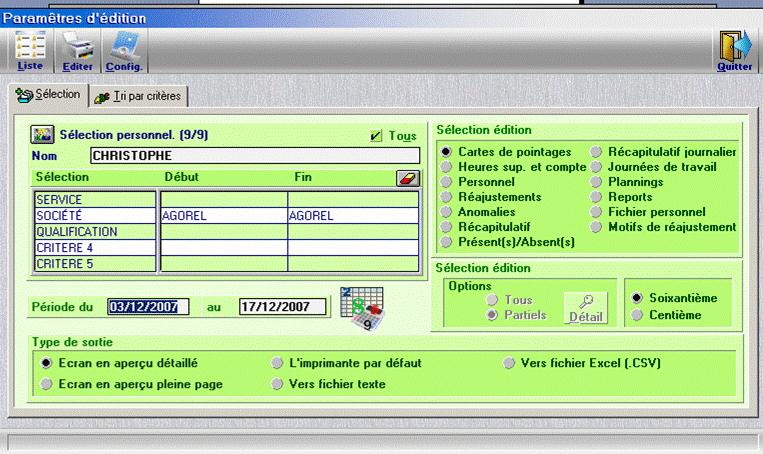
Task: Select Cartes de pointages radio
Action: coord(446,152)
